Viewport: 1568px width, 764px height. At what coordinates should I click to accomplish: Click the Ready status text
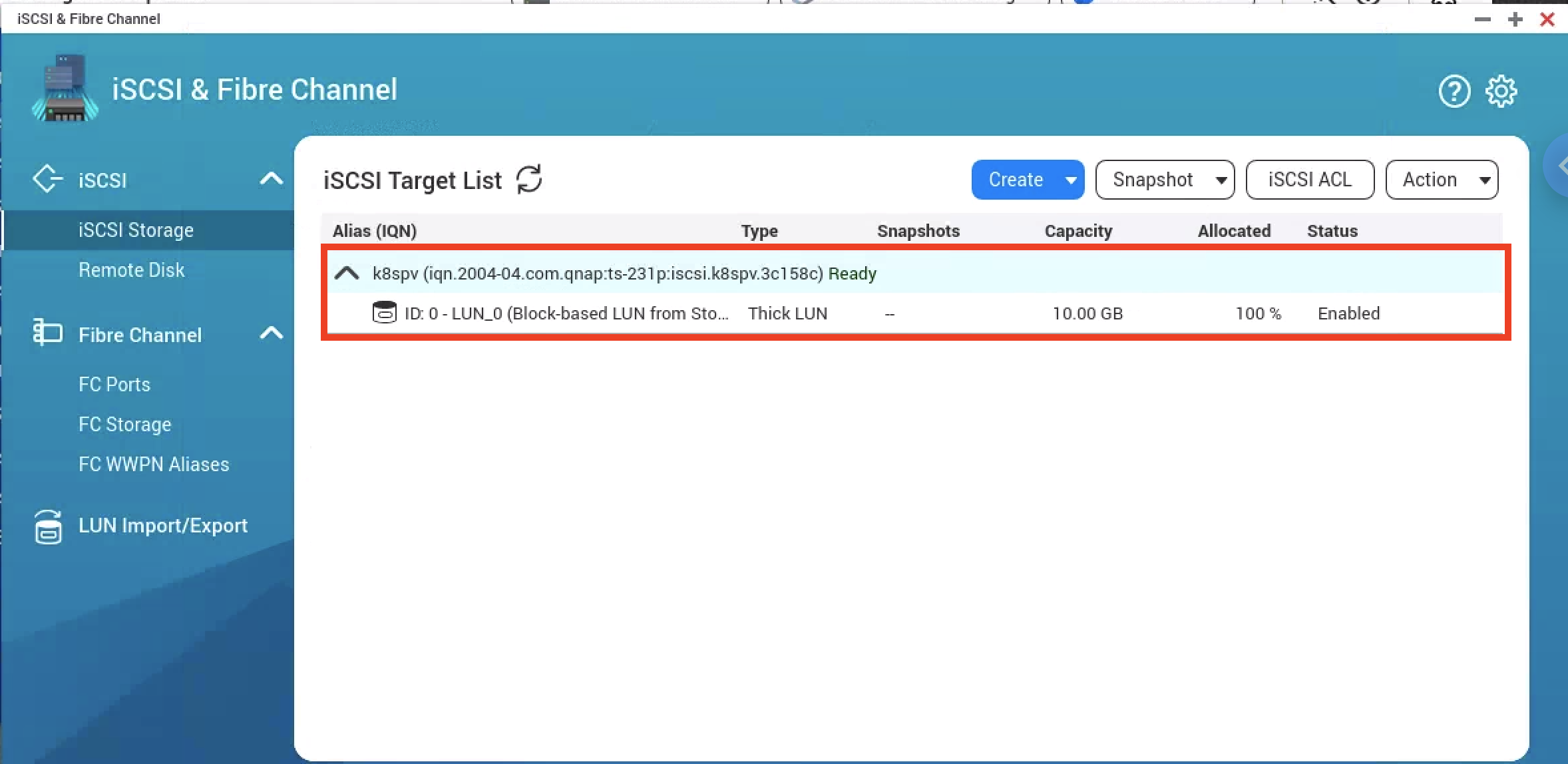click(x=853, y=274)
